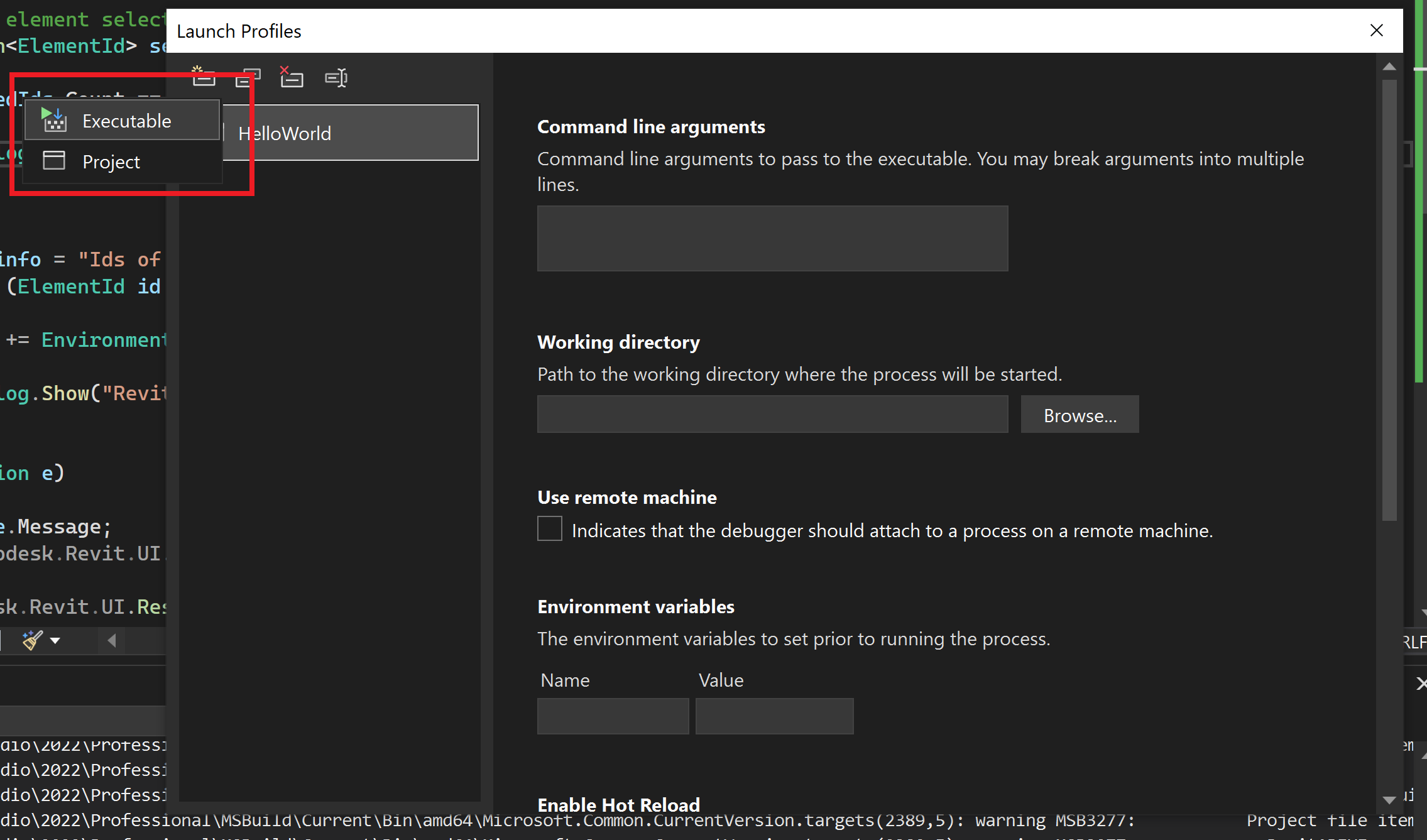1427x840 pixels.
Task: Click the delete selected profile icon
Action: click(x=291, y=77)
